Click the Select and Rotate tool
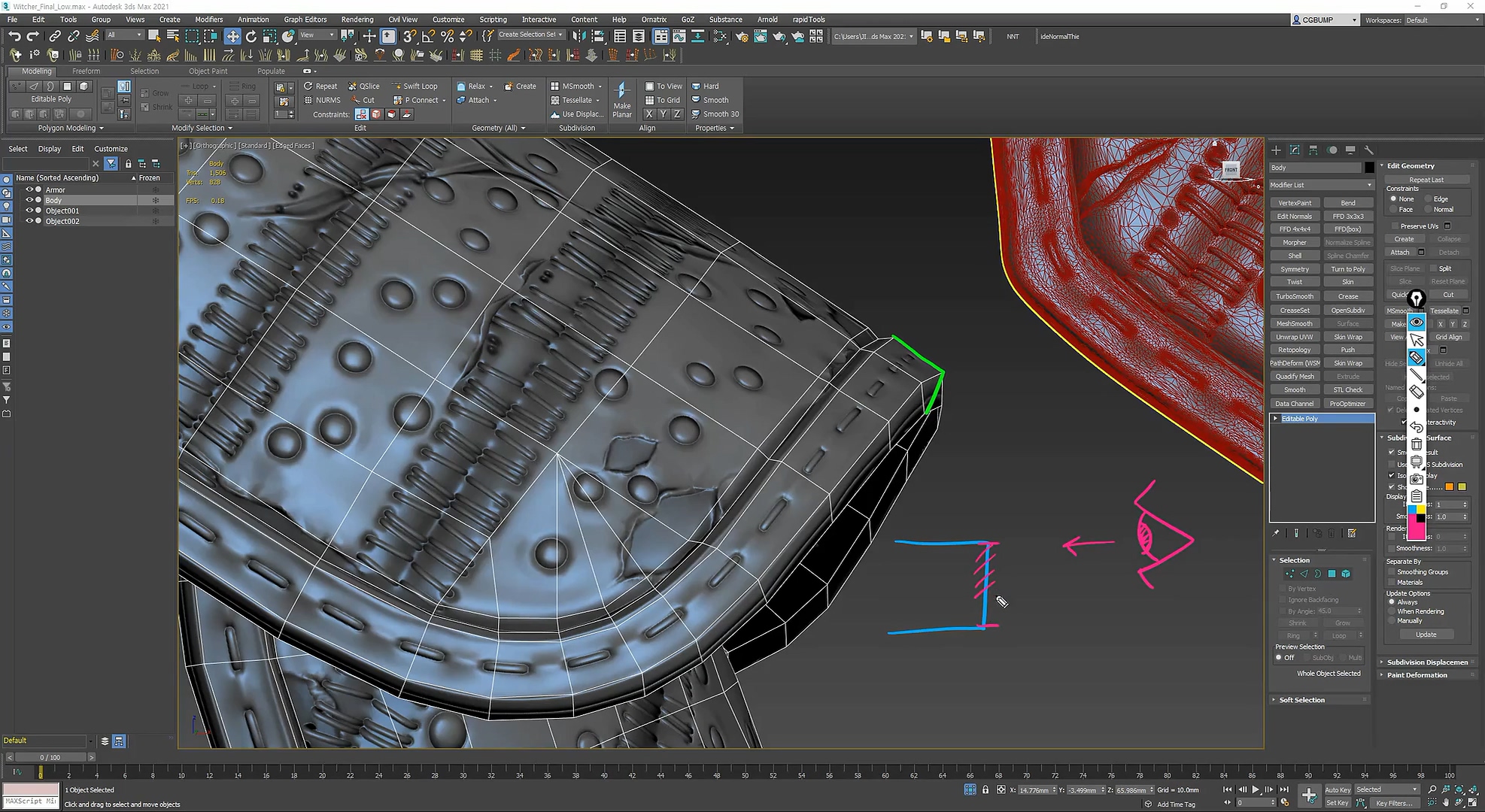Image resolution: width=1485 pixels, height=812 pixels. [x=251, y=36]
